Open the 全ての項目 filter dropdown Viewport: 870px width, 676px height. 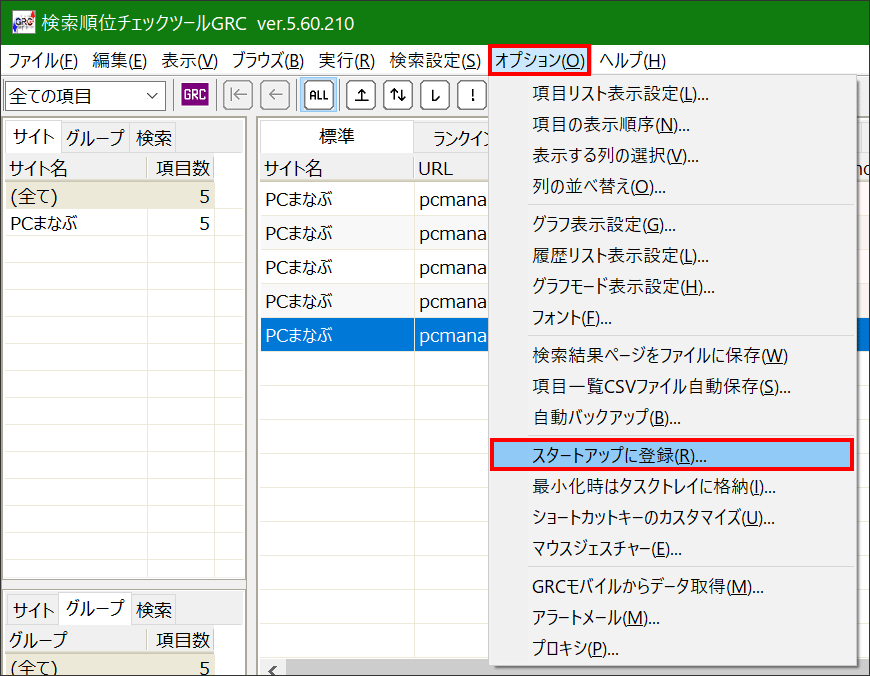(x=85, y=96)
